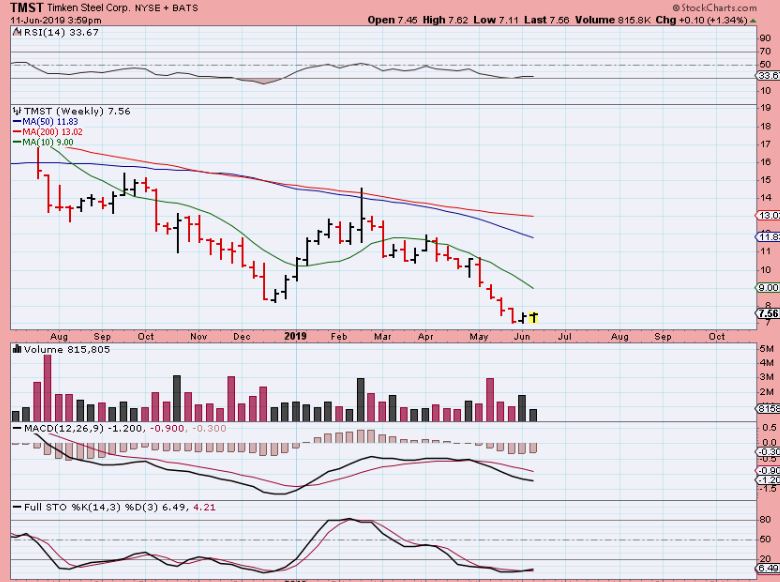Screen dimensions: 780x582
Task: Click the -0.300 histogram value in the legend
Action: click(209, 428)
